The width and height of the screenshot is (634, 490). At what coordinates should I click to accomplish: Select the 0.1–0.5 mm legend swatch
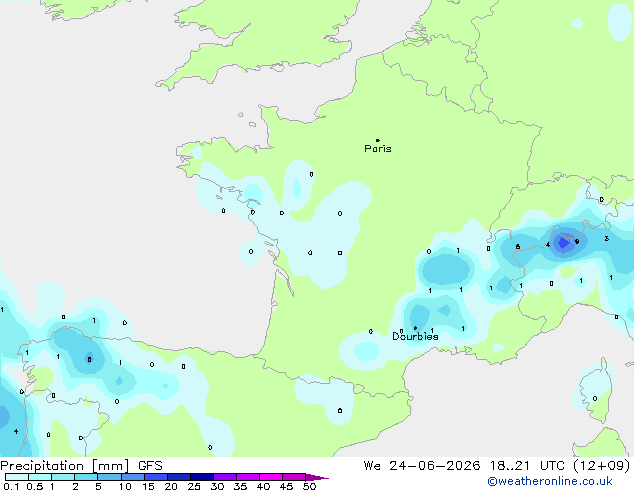(17, 477)
